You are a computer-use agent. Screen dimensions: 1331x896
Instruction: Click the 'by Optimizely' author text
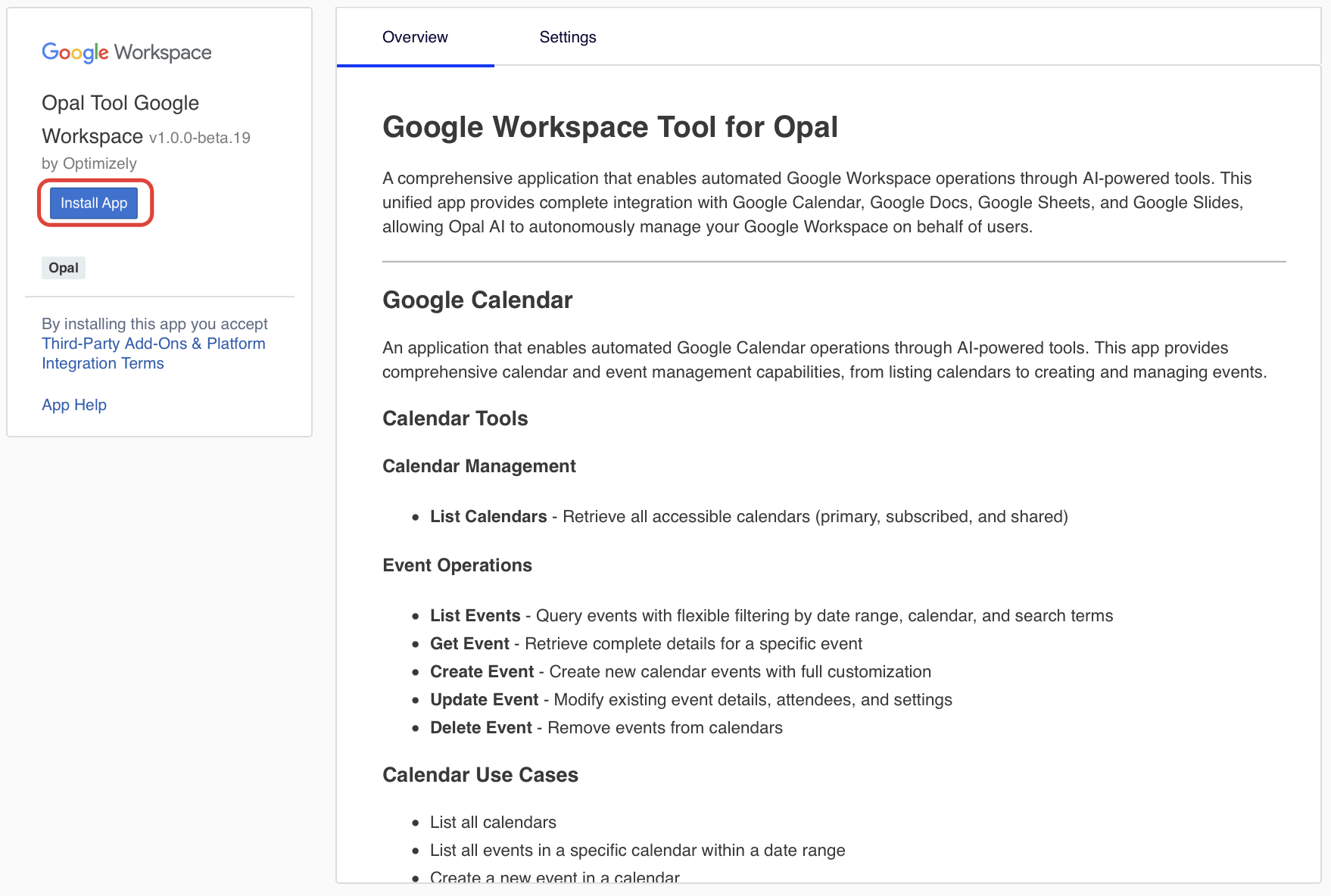click(x=89, y=163)
